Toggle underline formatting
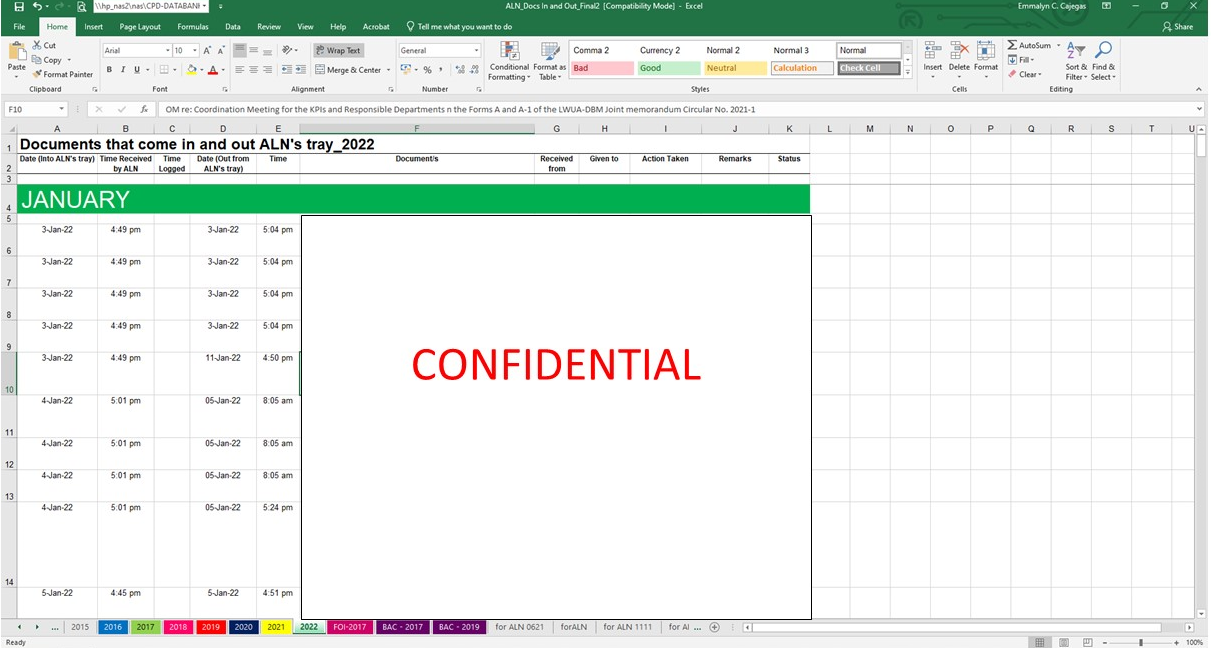1211x648 pixels. pos(137,70)
